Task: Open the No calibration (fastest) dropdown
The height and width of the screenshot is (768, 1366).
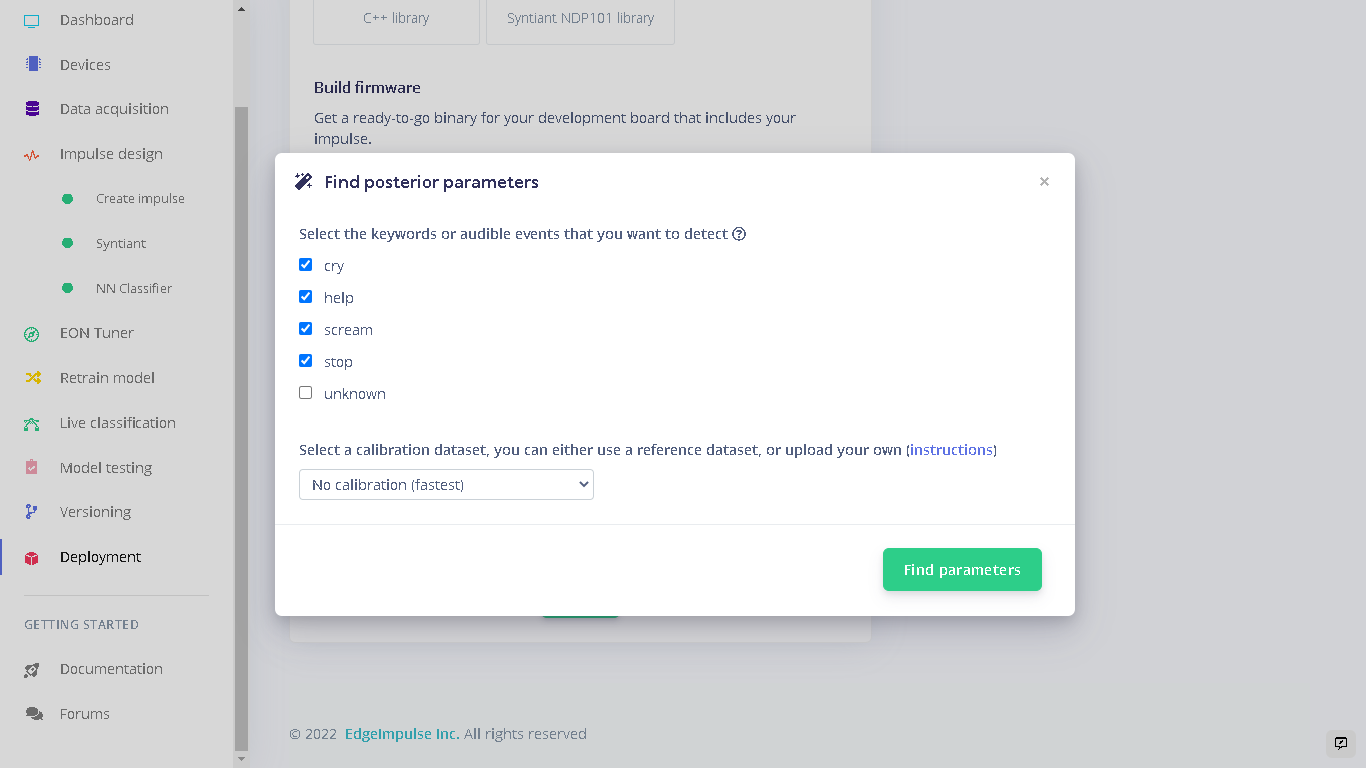Action: point(446,485)
